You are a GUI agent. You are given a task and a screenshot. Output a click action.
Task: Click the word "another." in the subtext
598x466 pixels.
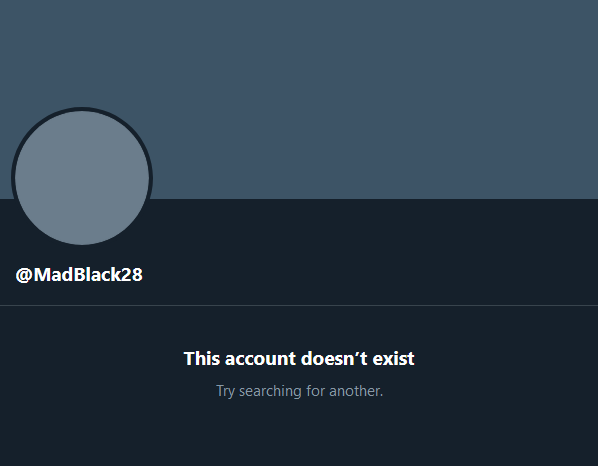click(x=356, y=391)
